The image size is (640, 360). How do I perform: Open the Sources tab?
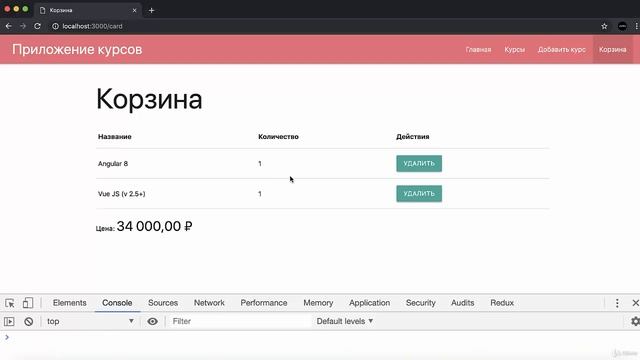coord(163,303)
